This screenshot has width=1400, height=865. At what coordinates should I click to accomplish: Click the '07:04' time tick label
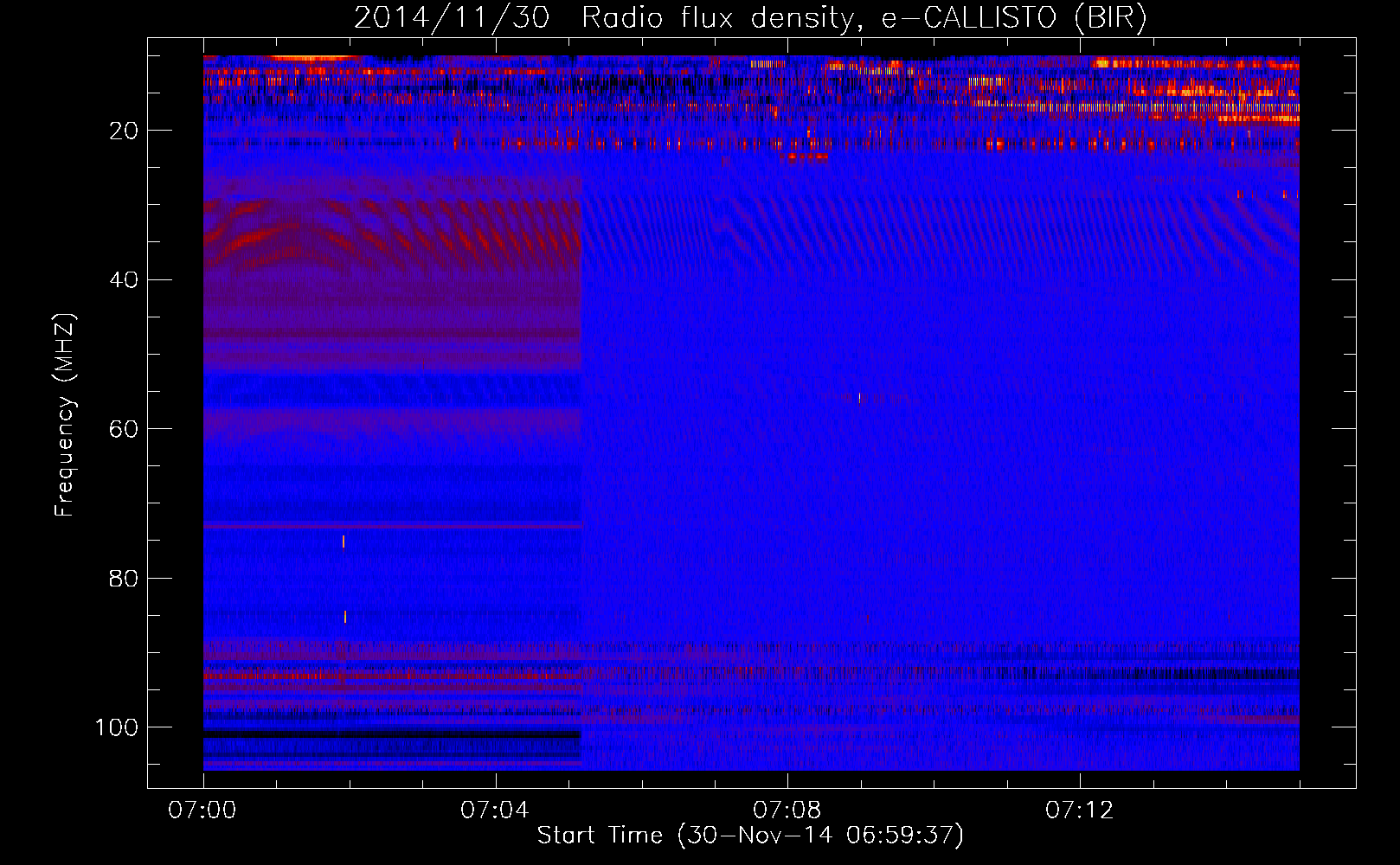coord(495,811)
